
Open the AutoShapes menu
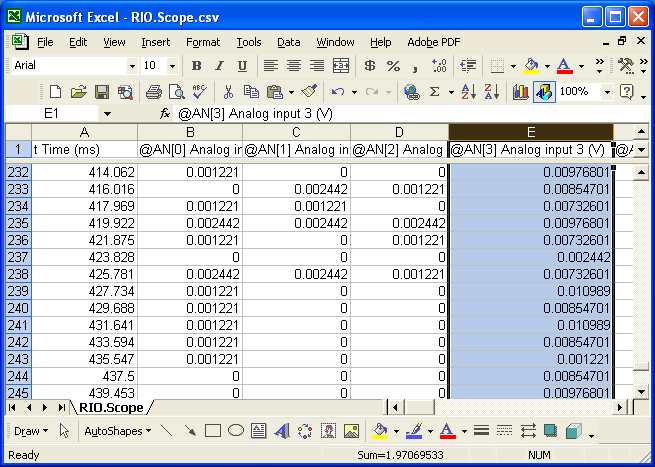[117, 431]
